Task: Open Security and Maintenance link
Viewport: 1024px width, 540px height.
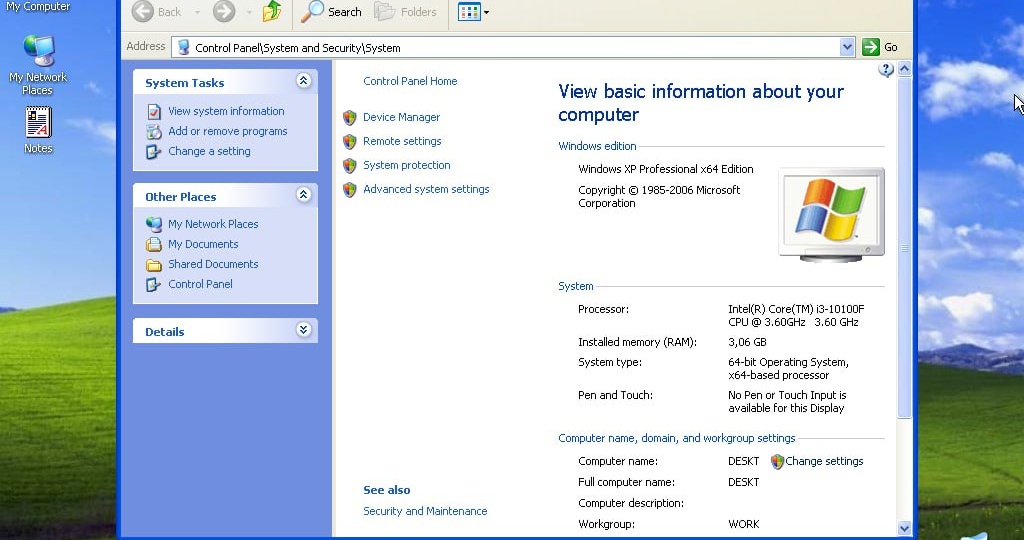Action: pyautogui.click(x=425, y=511)
